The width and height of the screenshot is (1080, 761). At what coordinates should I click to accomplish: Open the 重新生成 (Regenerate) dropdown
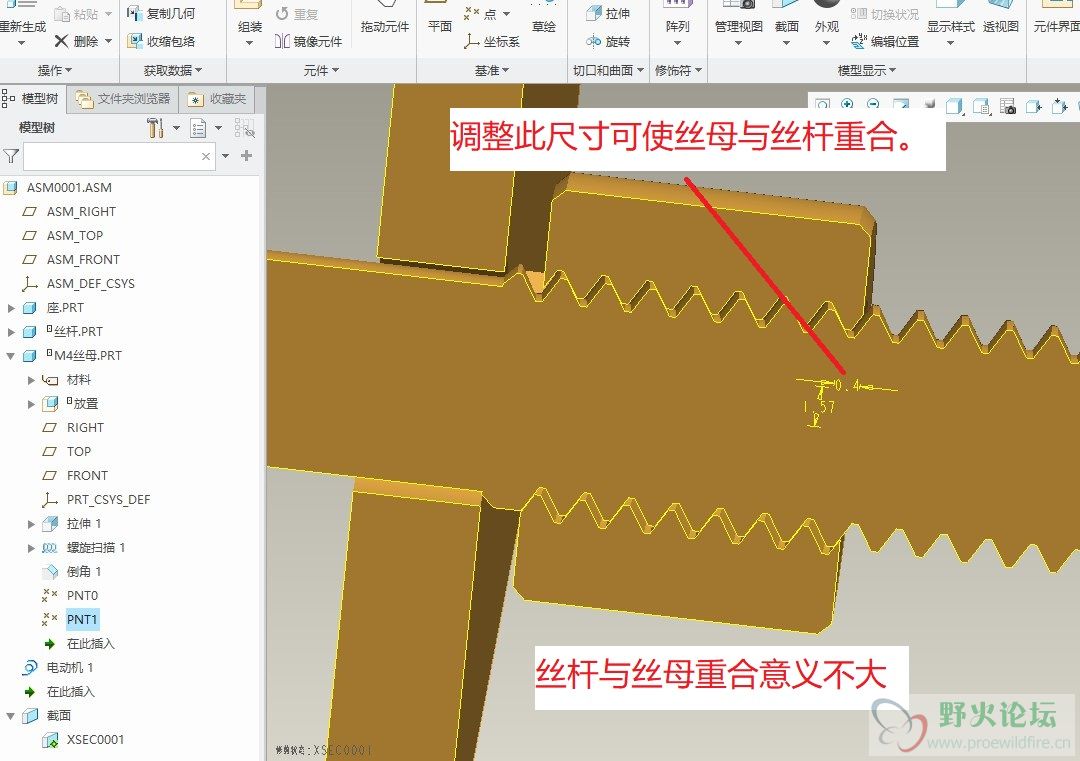point(21,43)
